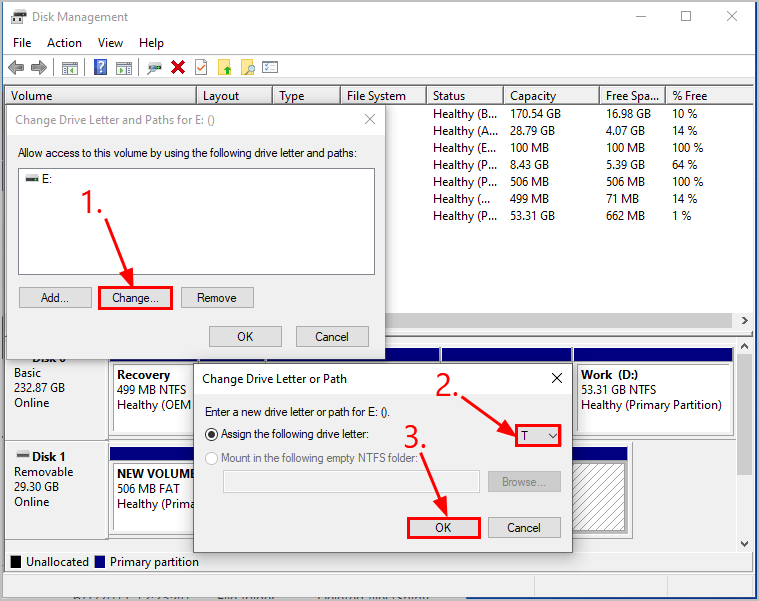The height and width of the screenshot is (601, 759).
Task: Click the 71 MB free space cell
Action: (x=622, y=198)
